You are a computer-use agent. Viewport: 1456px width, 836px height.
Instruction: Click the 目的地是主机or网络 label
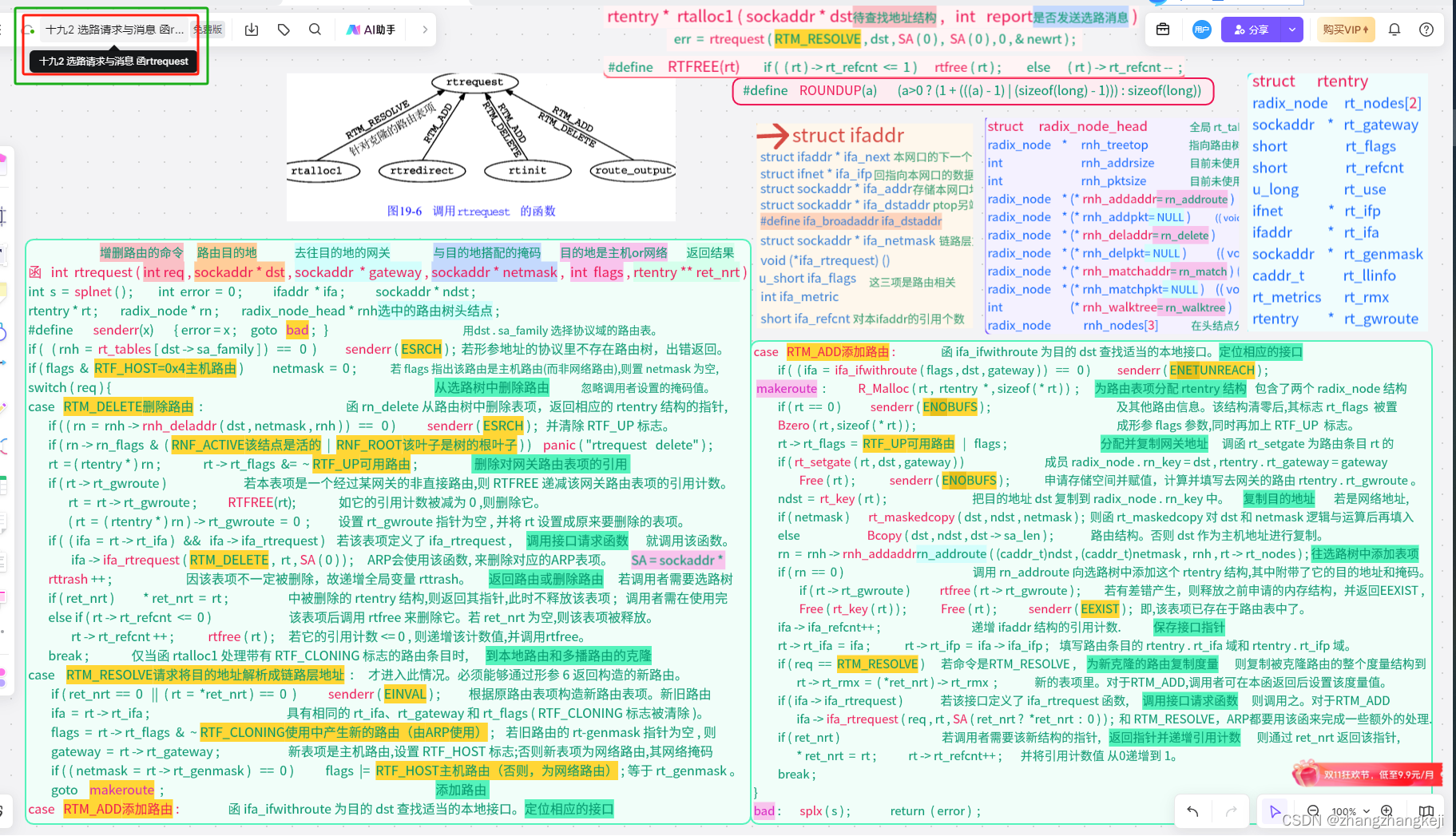click(613, 252)
